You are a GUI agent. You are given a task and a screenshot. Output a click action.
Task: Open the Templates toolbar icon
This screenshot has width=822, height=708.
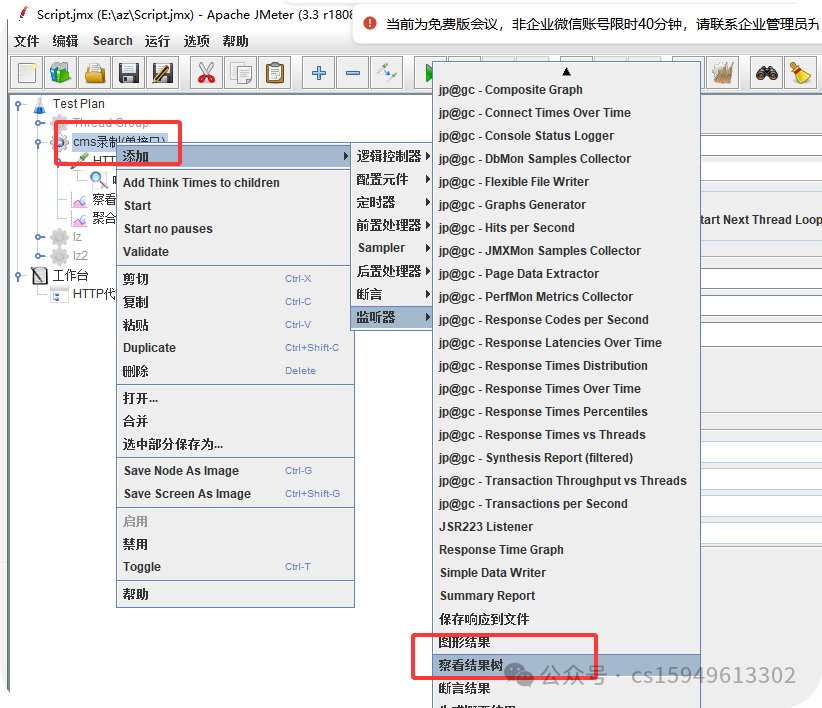[x=60, y=73]
